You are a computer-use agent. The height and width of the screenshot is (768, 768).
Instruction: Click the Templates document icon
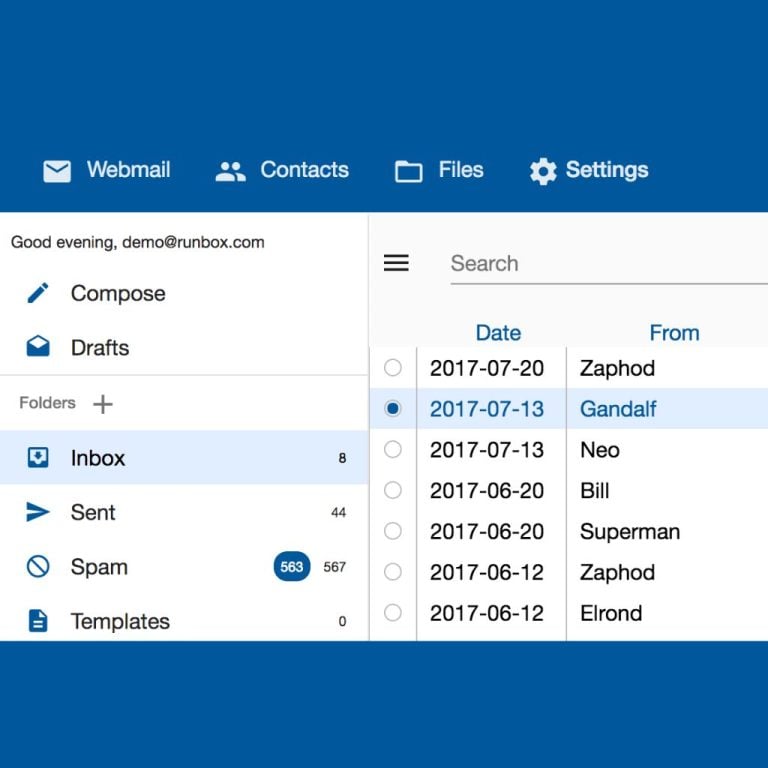pyautogui.click(x=38, y=621)
